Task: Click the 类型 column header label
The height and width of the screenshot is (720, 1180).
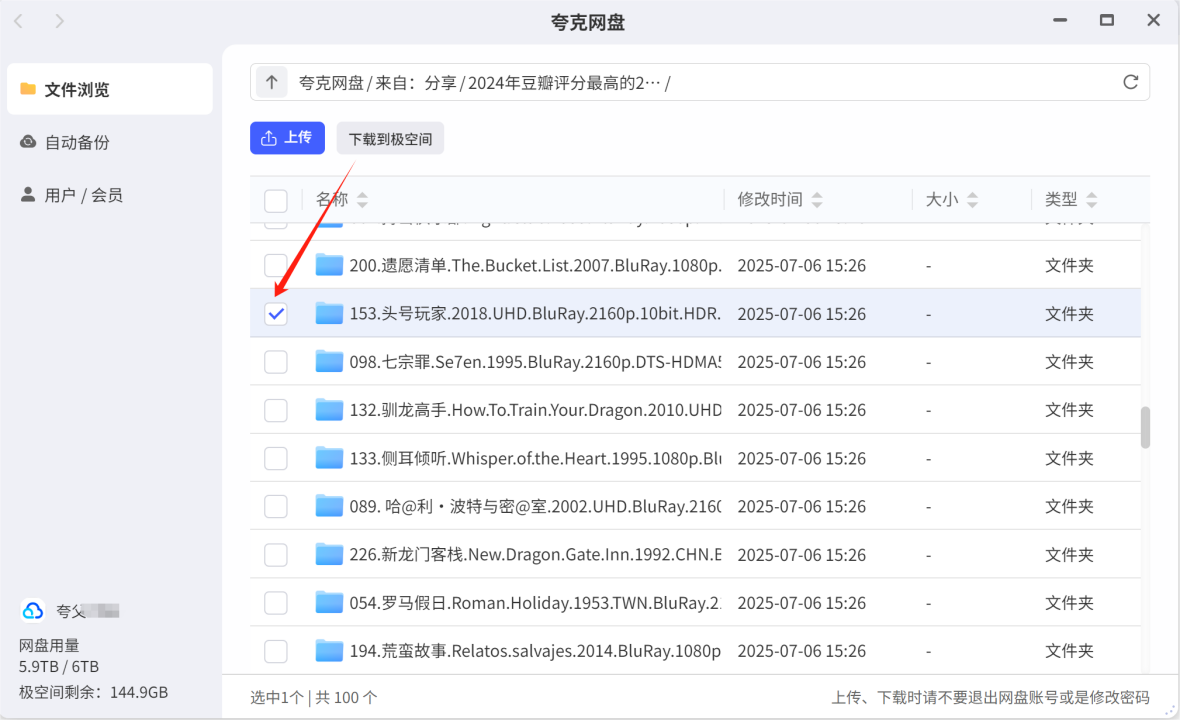Action: (1061, 199)
